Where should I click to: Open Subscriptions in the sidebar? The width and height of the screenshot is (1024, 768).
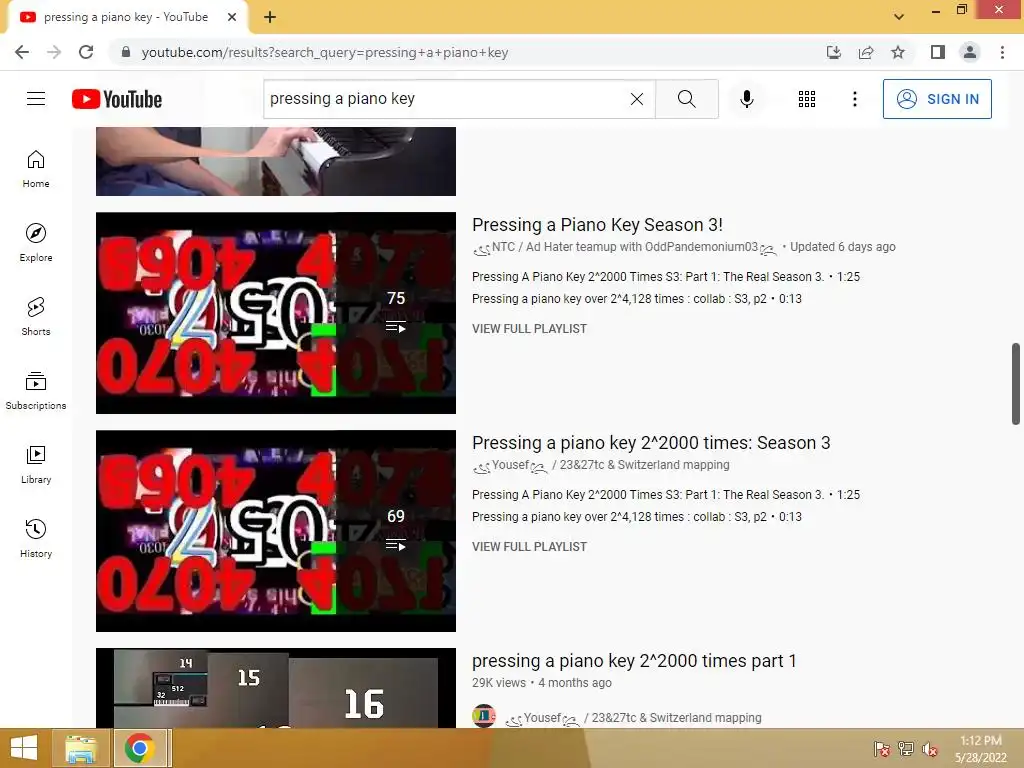[x=36, y=391]
